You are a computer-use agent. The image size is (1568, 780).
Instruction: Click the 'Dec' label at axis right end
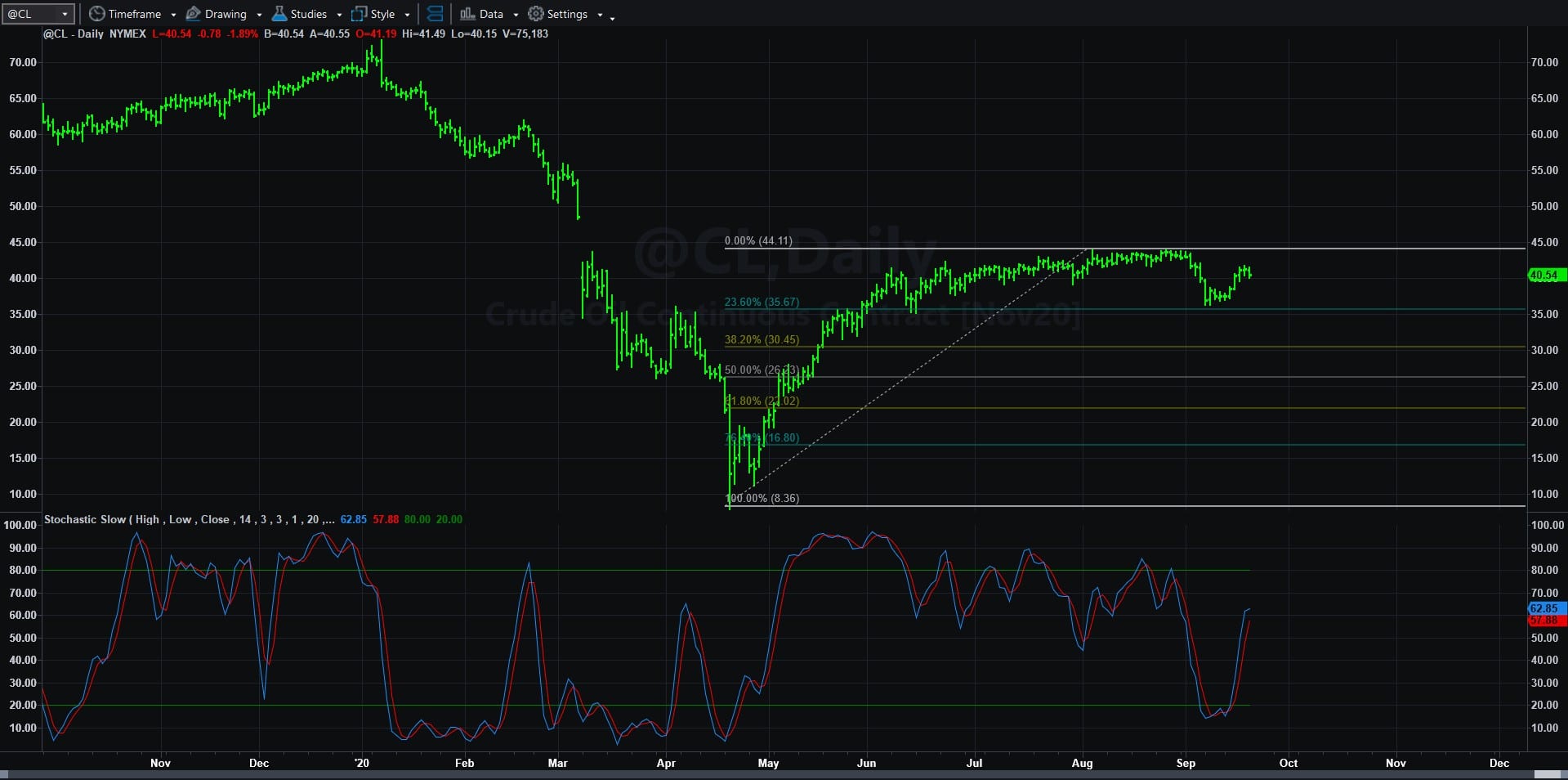pyautogui.click(x=1499, y=763)
